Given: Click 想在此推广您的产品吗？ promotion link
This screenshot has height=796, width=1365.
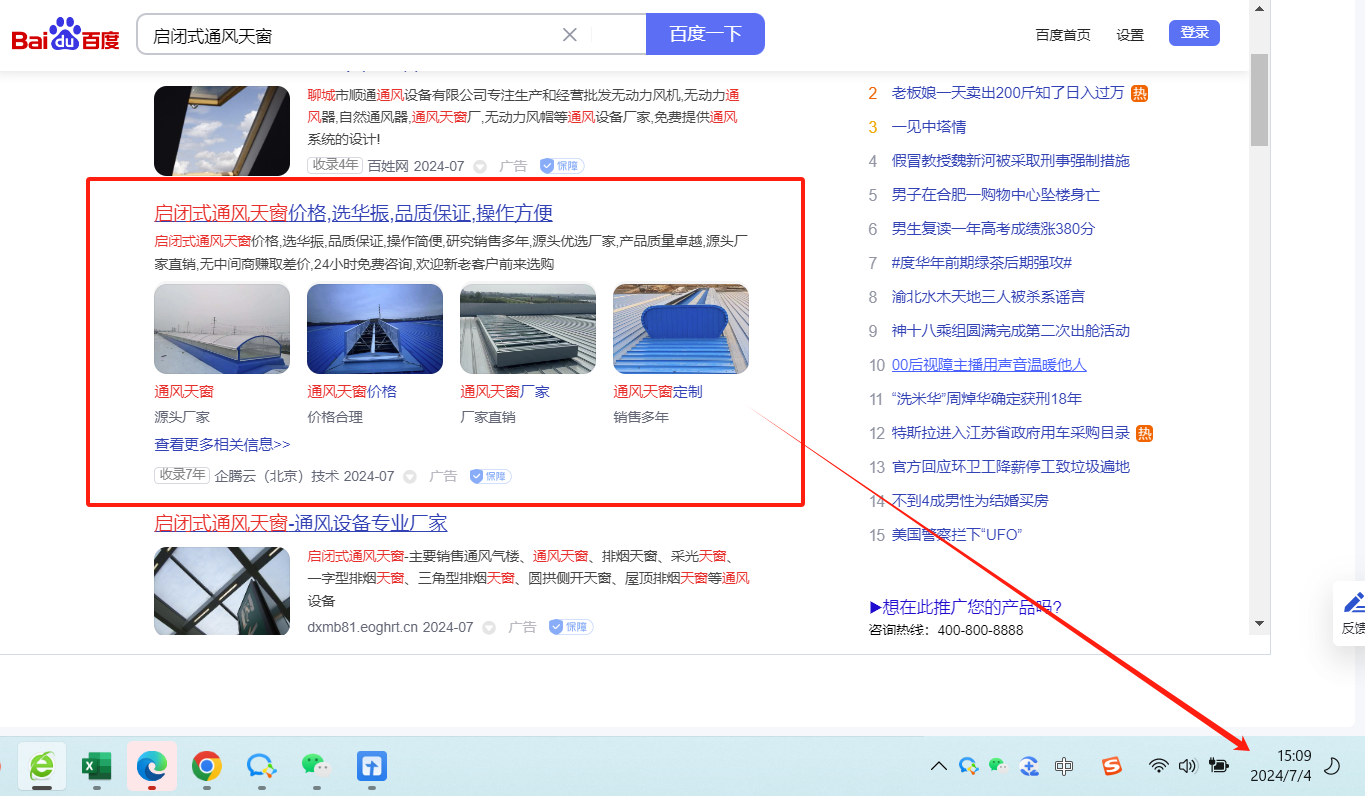Looking at the screenshot, I should coord(965,607).
